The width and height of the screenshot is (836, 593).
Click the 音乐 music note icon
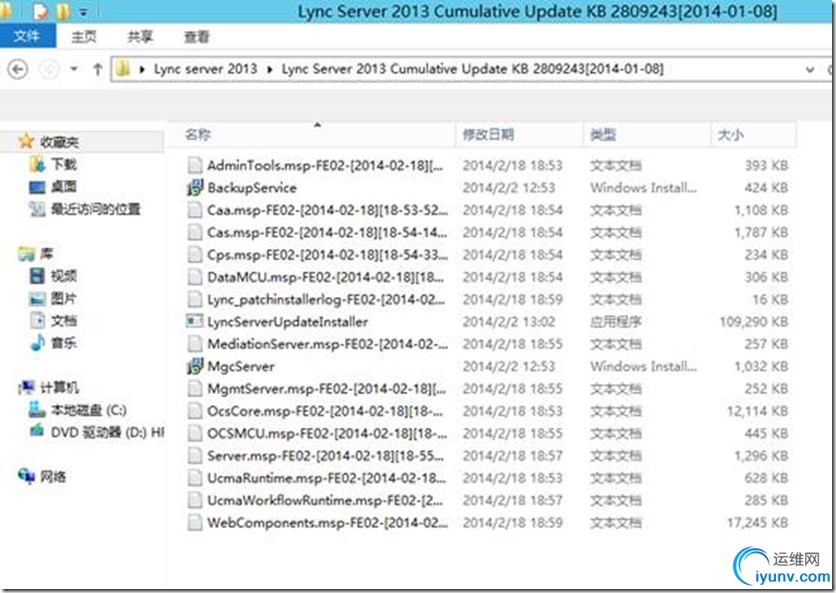click(37, 343)
